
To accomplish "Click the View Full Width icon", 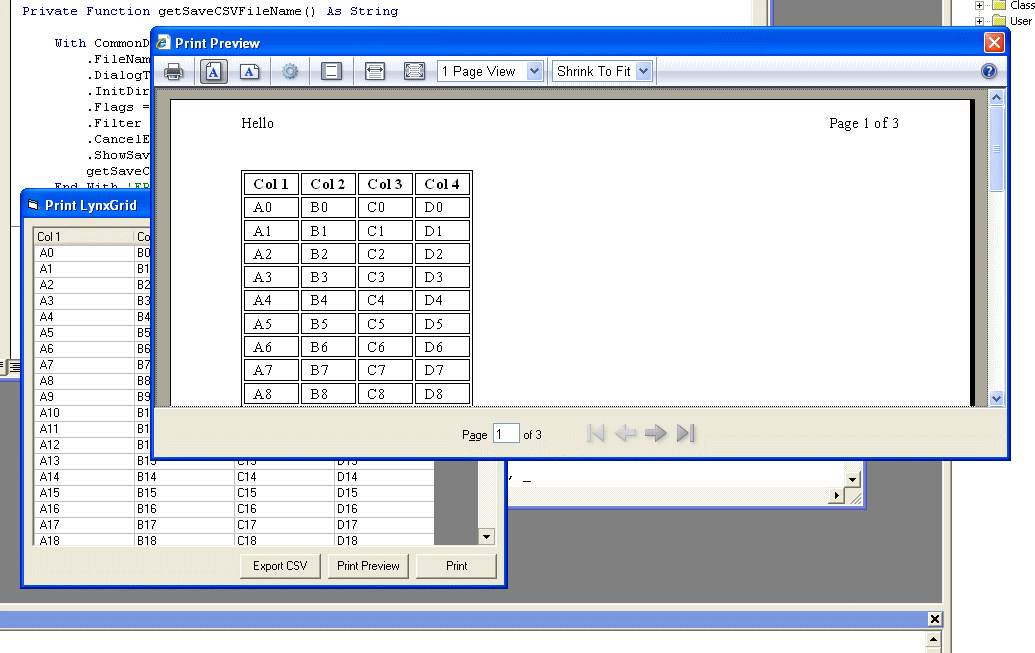I will point(375,72).
